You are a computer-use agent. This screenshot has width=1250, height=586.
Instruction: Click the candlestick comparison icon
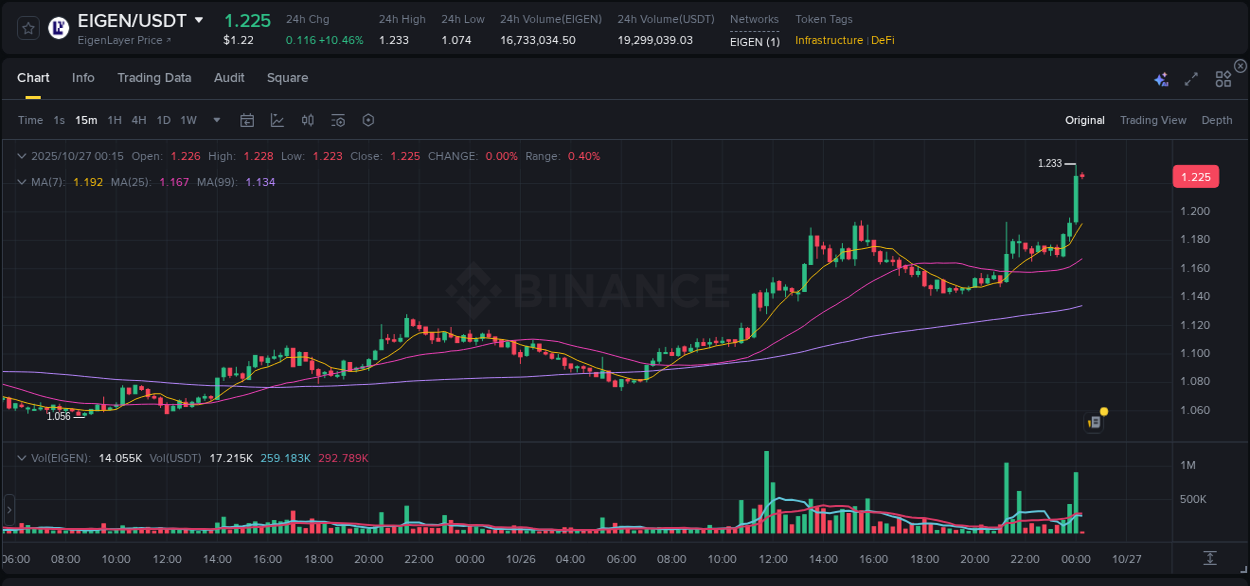[x=307, y=120]
